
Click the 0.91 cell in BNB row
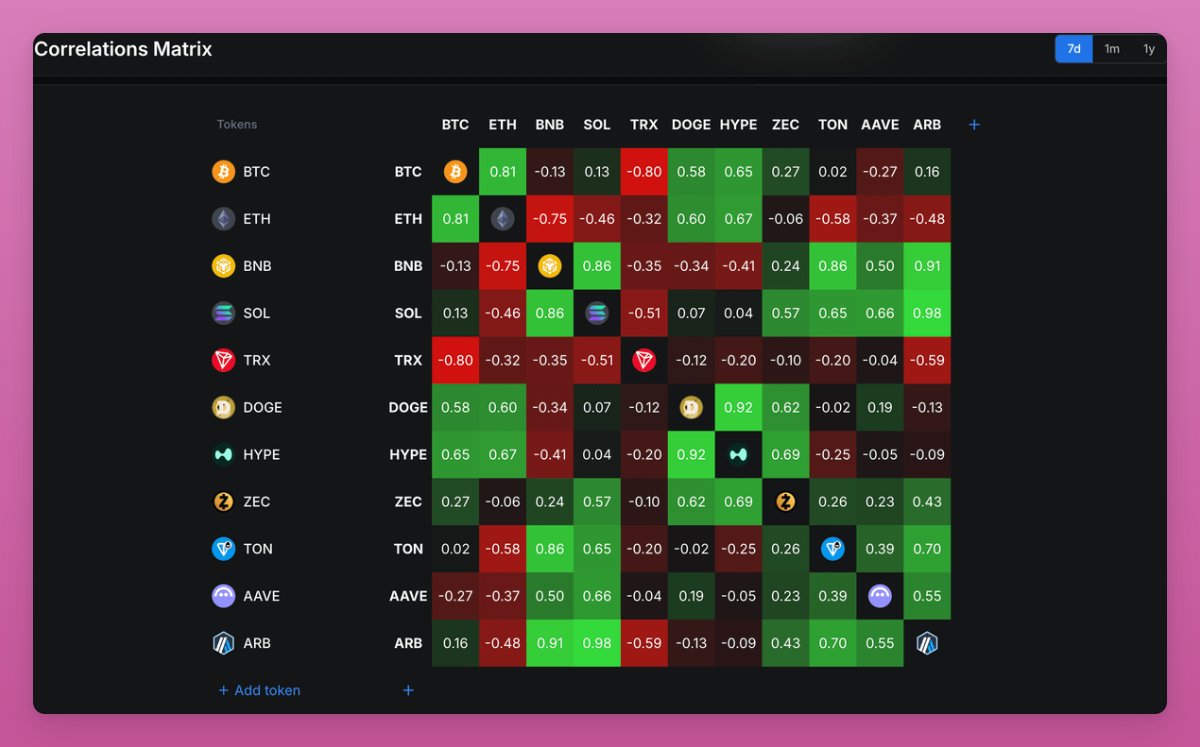point(927,266)
